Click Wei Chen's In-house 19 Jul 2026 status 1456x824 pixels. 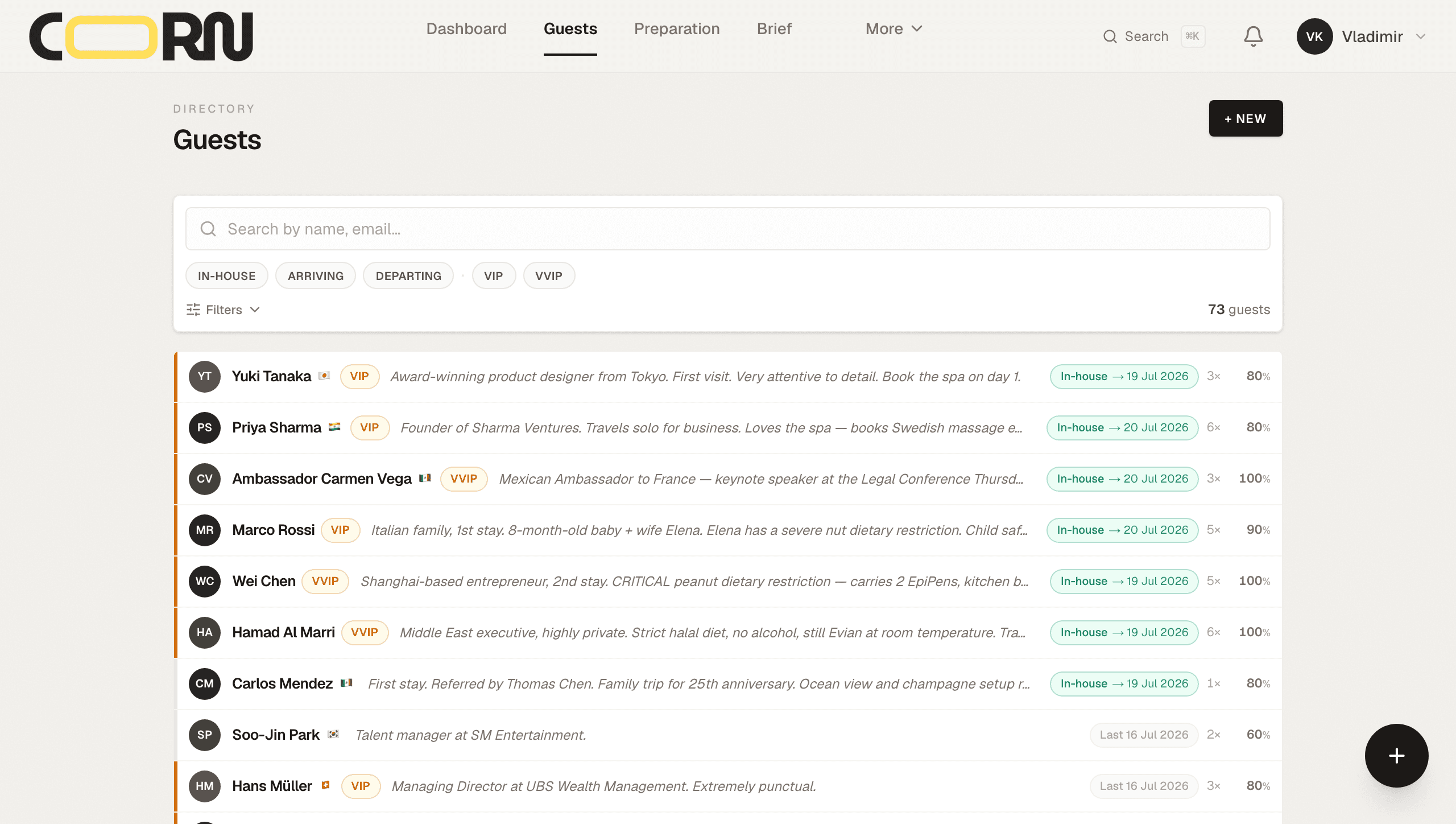coord(1124,582)
